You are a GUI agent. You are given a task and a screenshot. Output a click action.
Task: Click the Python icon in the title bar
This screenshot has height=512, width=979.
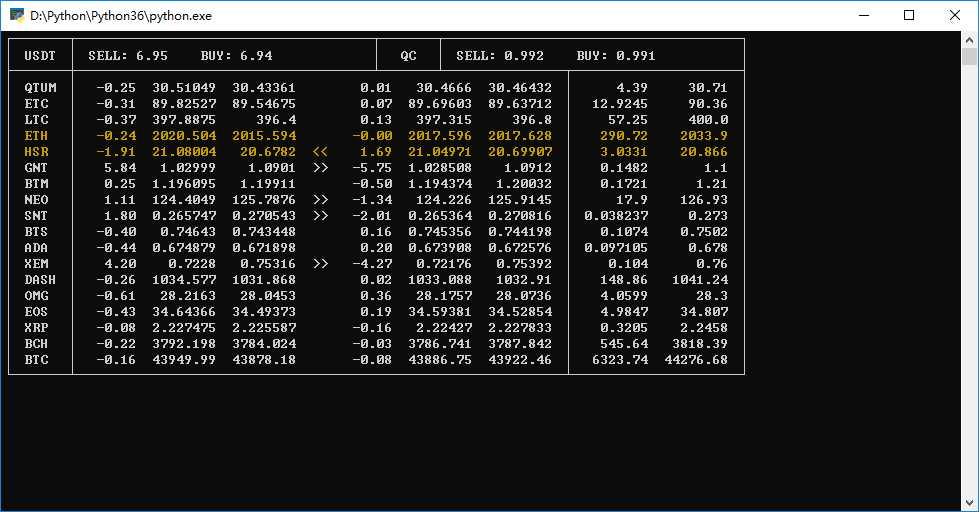click(17, 15)
